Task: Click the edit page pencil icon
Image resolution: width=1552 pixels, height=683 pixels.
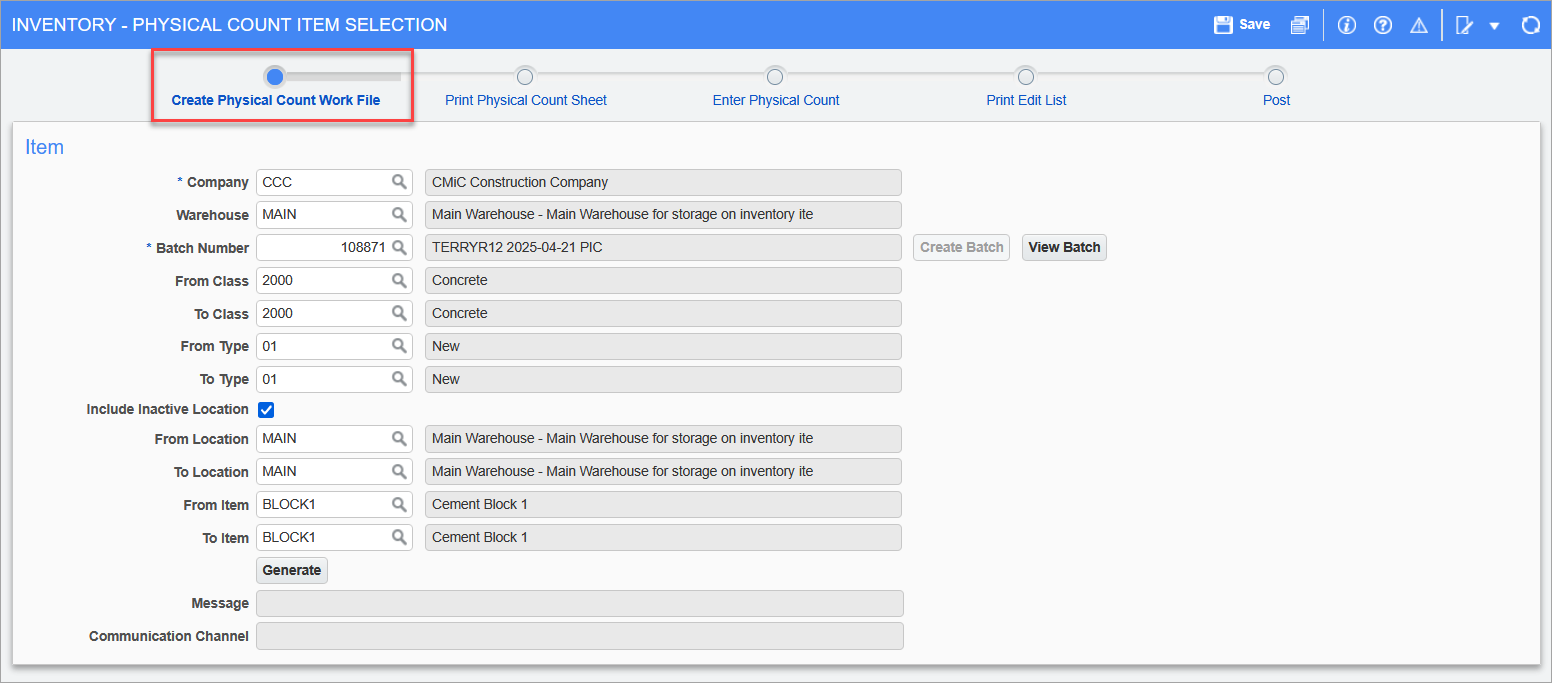Action: tap(1464, 25)
